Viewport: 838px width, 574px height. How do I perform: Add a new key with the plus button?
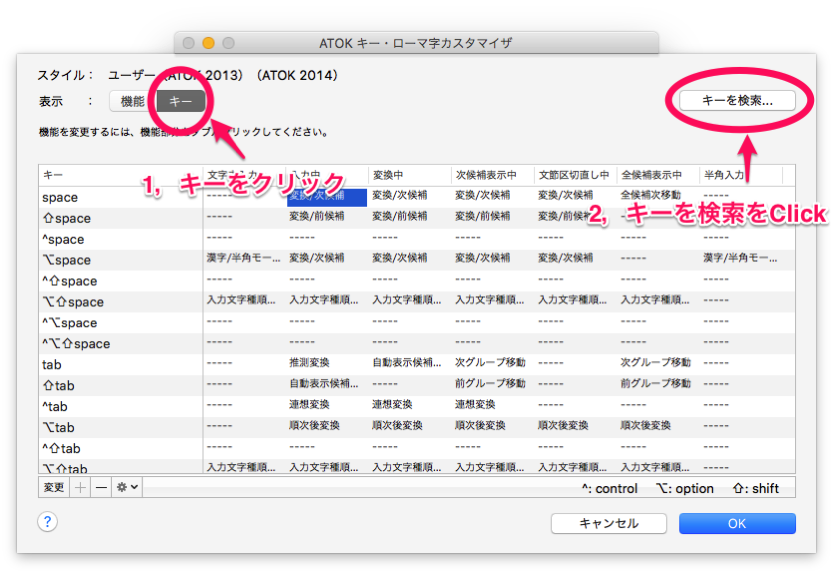(80, 487)
